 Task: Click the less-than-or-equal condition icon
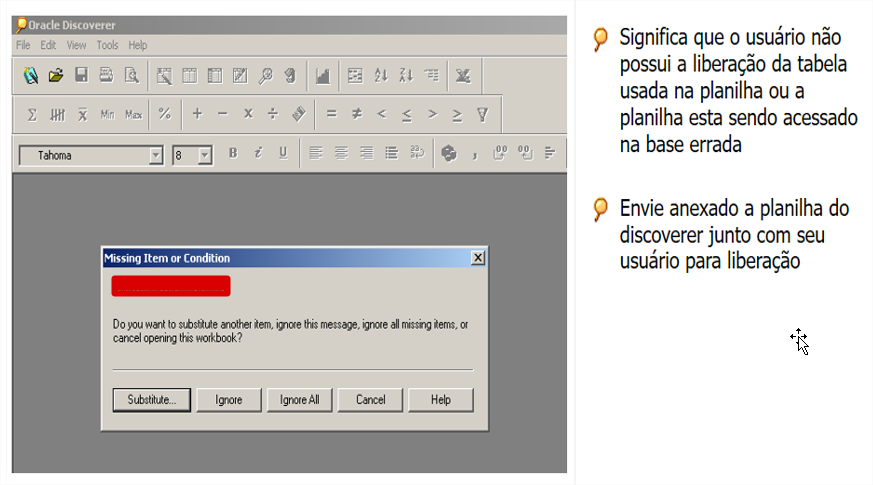pyautogui.click(x=407, y=115)
